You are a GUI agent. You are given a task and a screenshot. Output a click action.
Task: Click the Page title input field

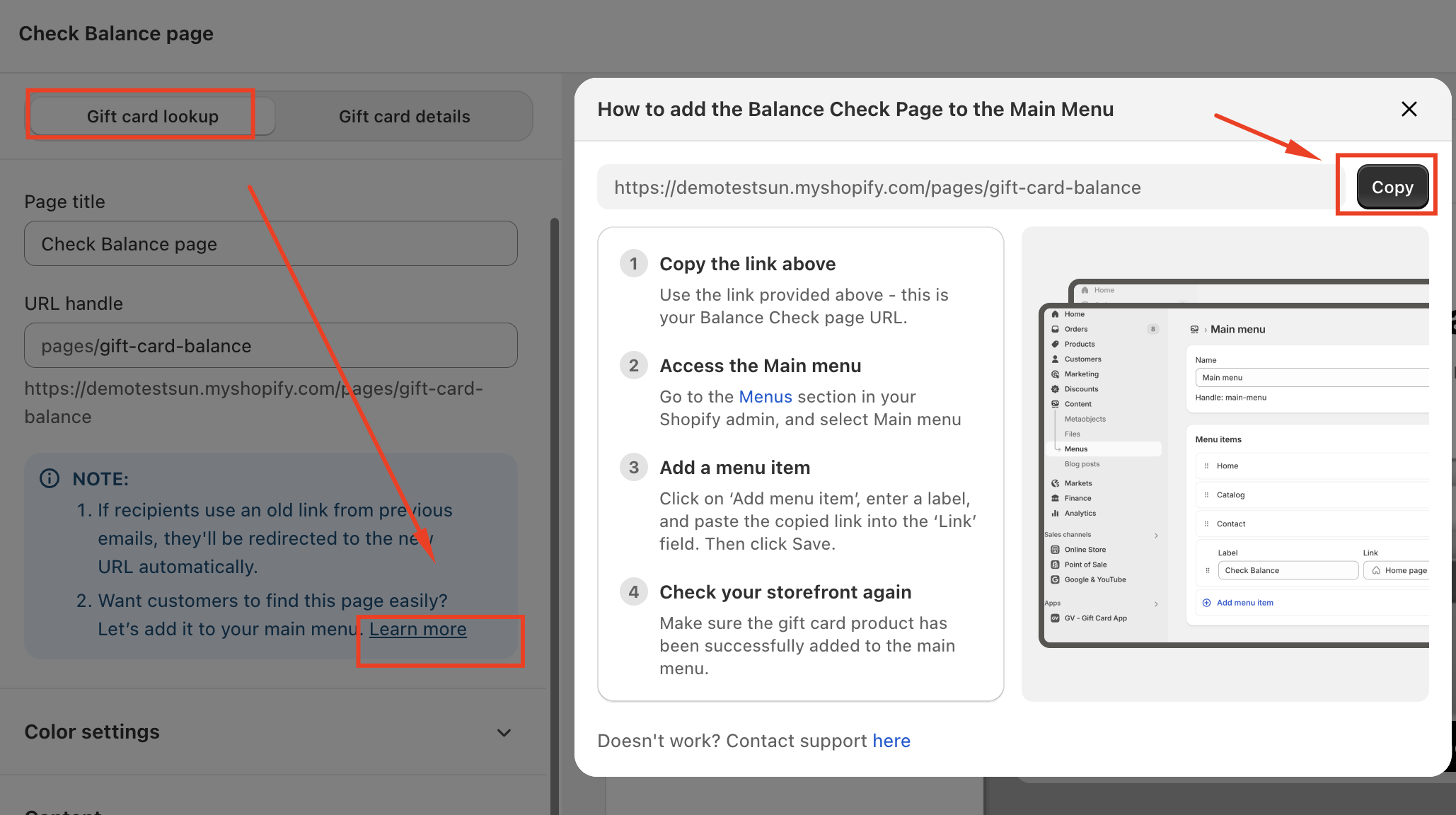tap(271, 244)
